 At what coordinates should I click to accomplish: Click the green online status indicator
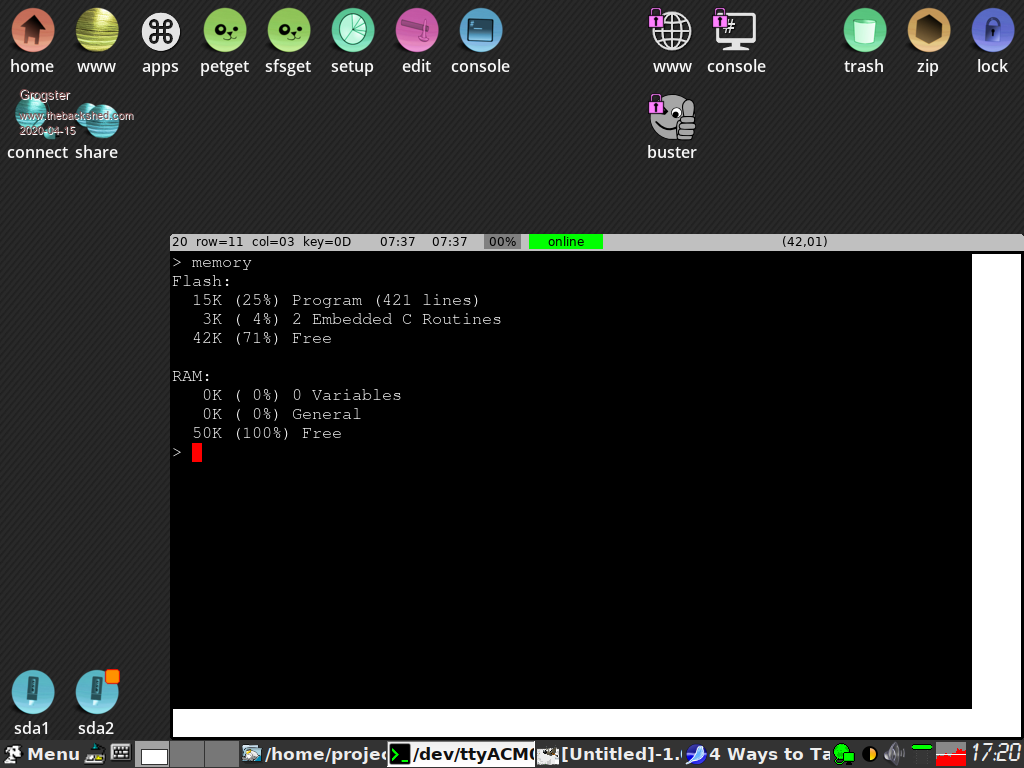tap(566, 242)
